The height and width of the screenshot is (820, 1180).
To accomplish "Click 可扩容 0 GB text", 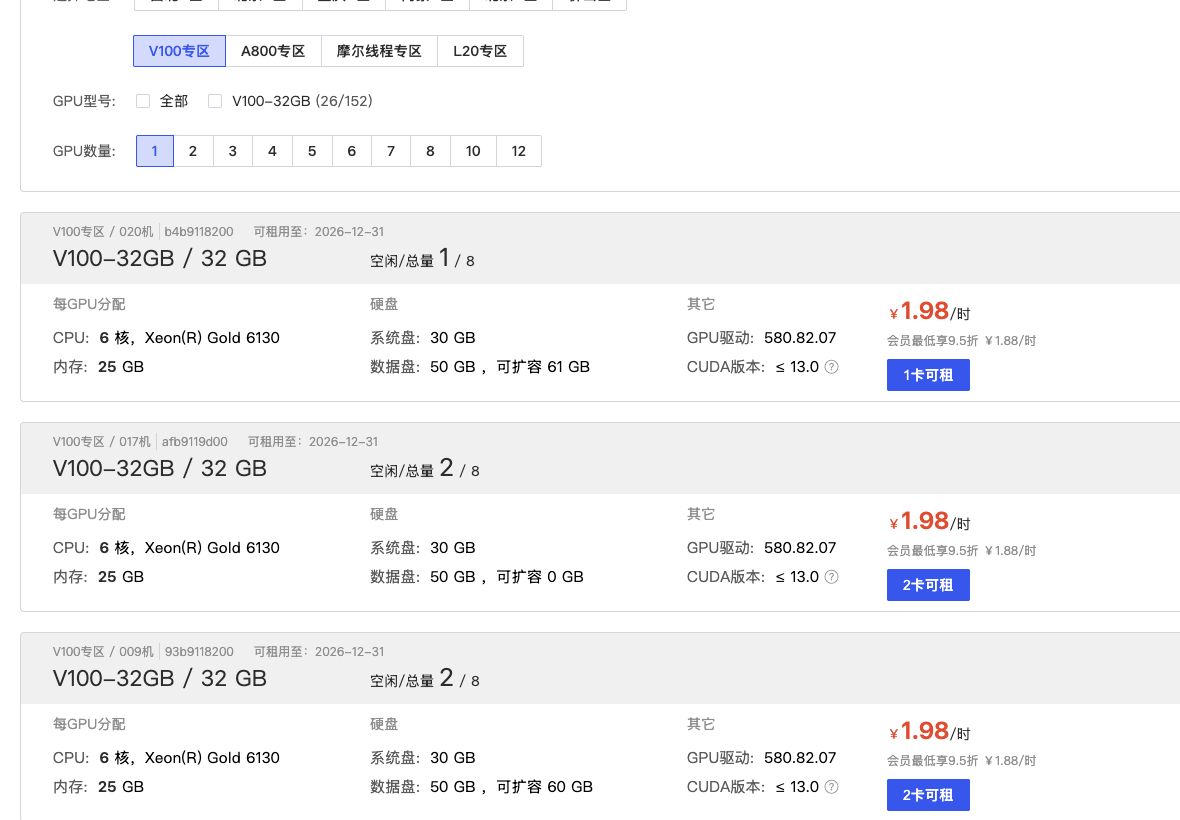I will (540, 577).
